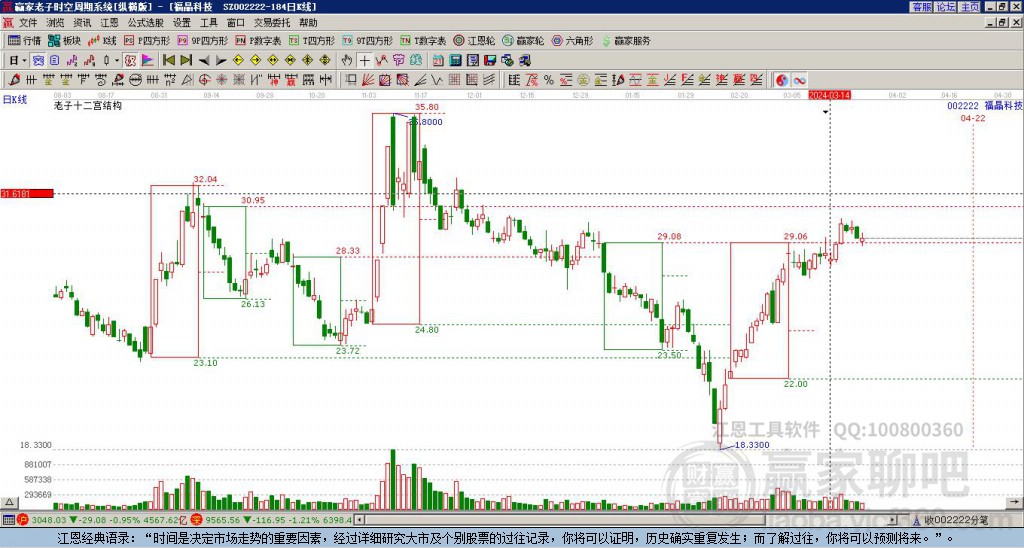Open 赢家服务 with dollar icon
This screenshot has width=1024, height=548.
click(x=626, y=40)
